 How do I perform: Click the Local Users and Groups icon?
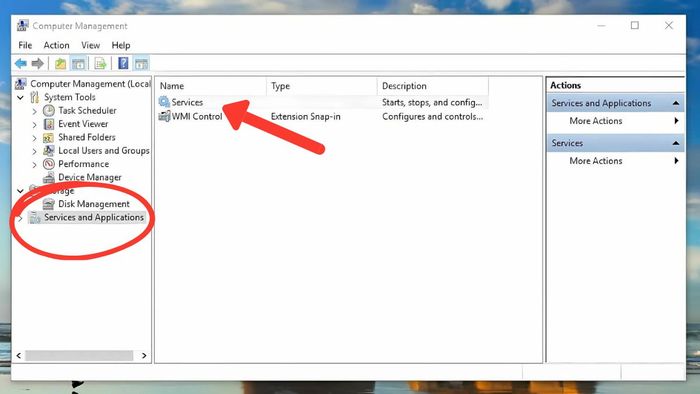(x=49, y=151)
